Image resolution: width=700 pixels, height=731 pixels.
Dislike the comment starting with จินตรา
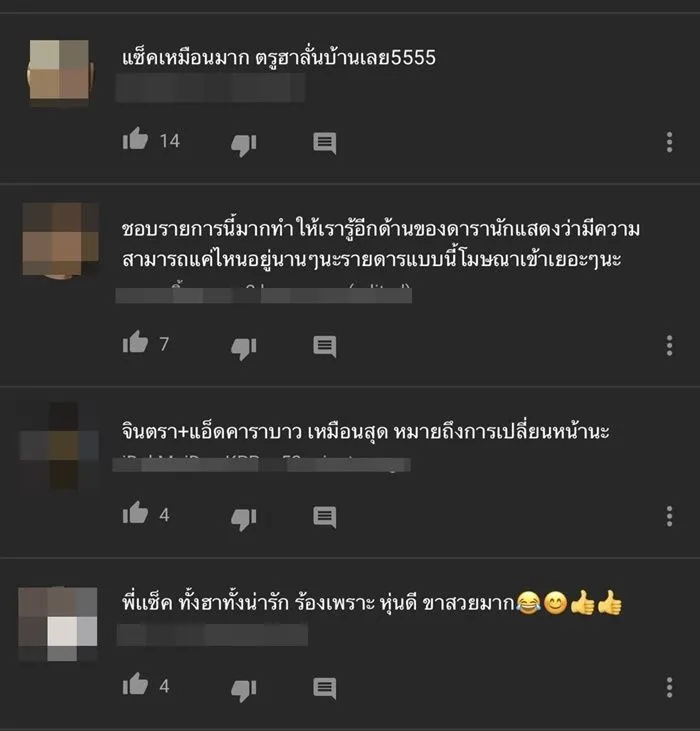coord(244,519)
